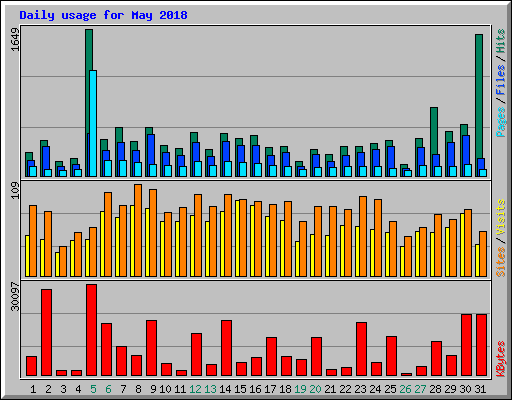This screenshot has width=512, height=400.
Task: Click the red KBytes bar for day 30
Action: coord(466,345)
